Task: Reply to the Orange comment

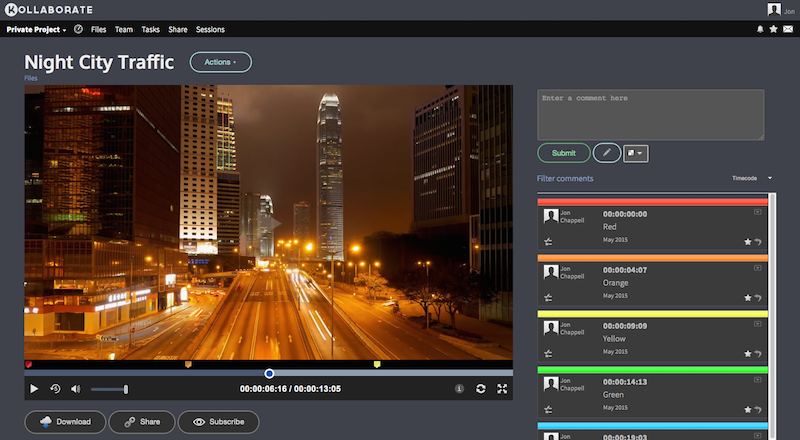Action: click(758, 298)
